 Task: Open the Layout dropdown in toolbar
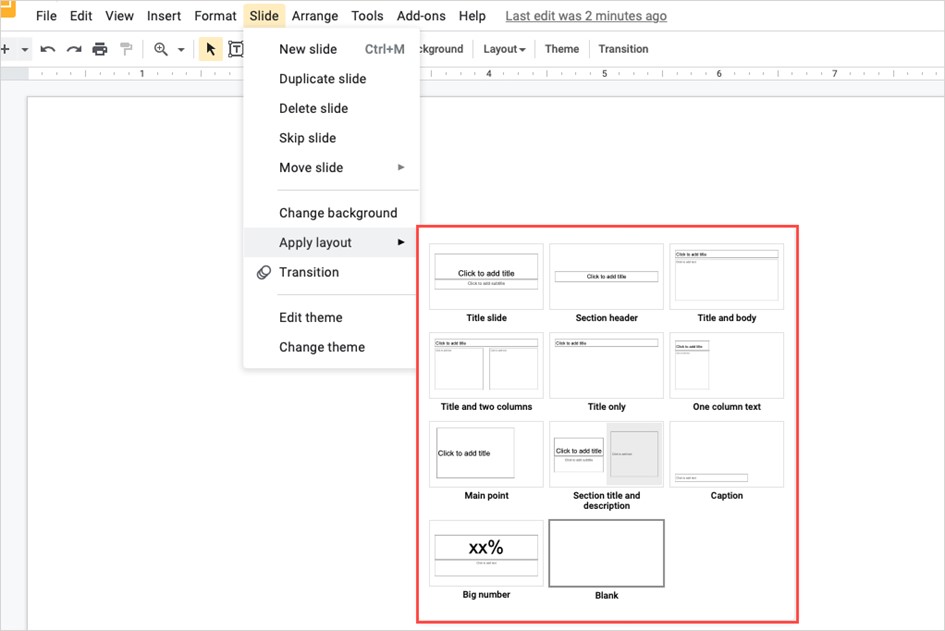[504, 49]
